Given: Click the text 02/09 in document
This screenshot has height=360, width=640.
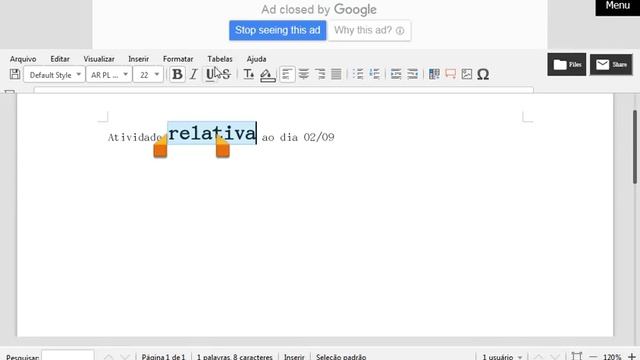Looking at the screenshot, I should (319, 137).
